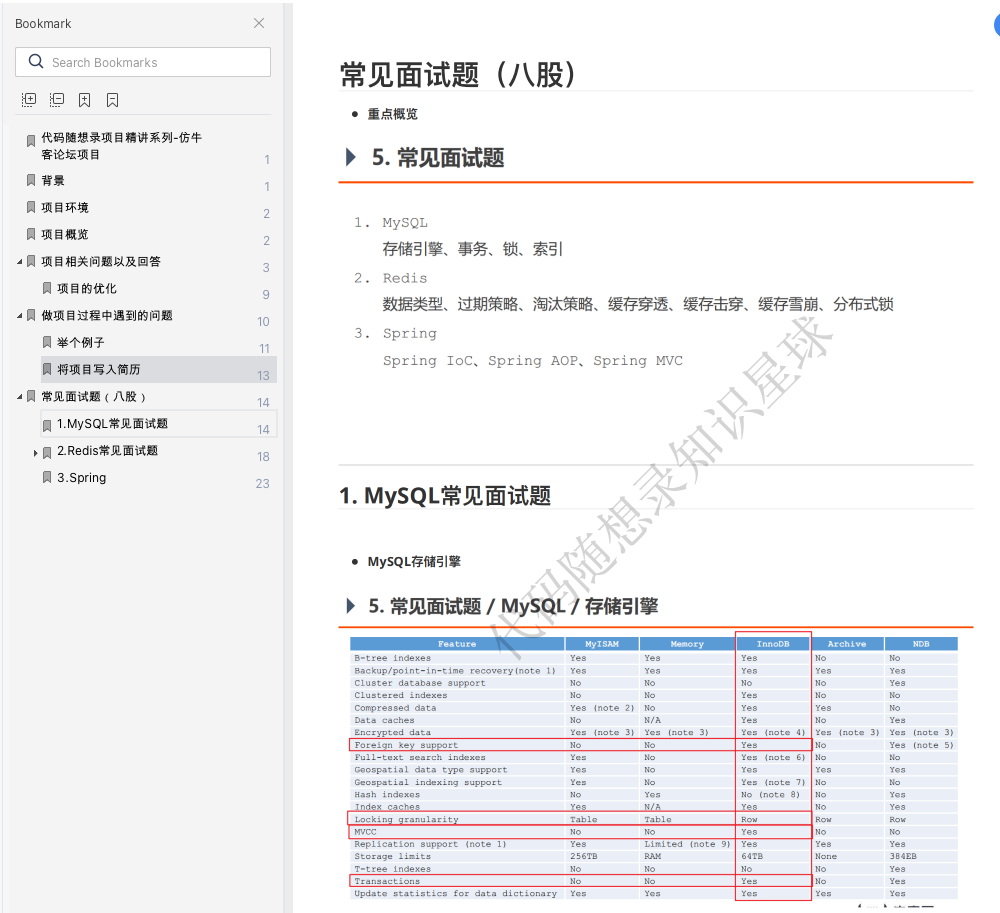The width and height of the screenshot is (1000, 913).
Task: Click the Add Bookmark icon
Action: [x=84, y=99]
